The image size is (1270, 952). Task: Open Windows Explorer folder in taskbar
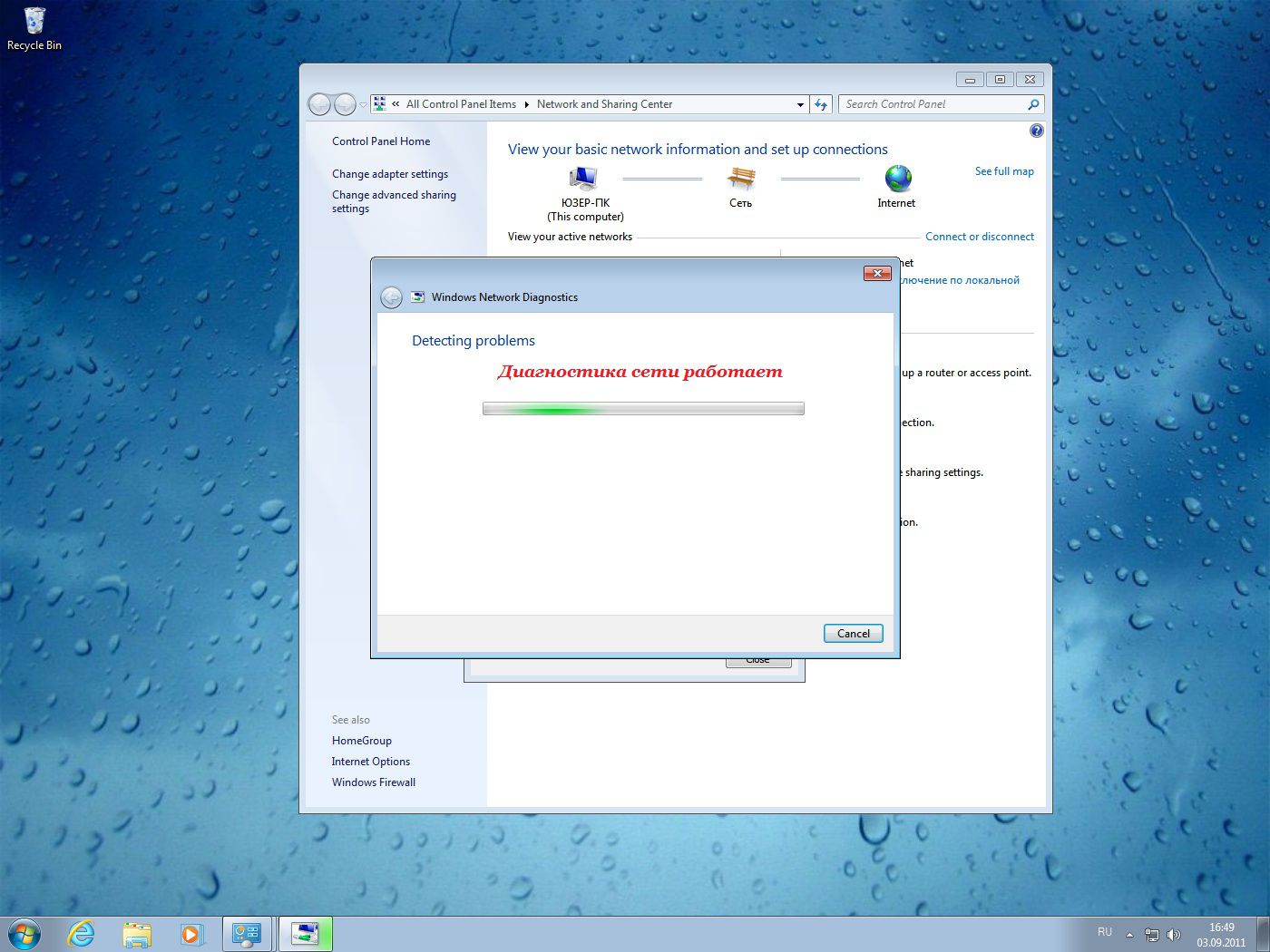point(137,934)
